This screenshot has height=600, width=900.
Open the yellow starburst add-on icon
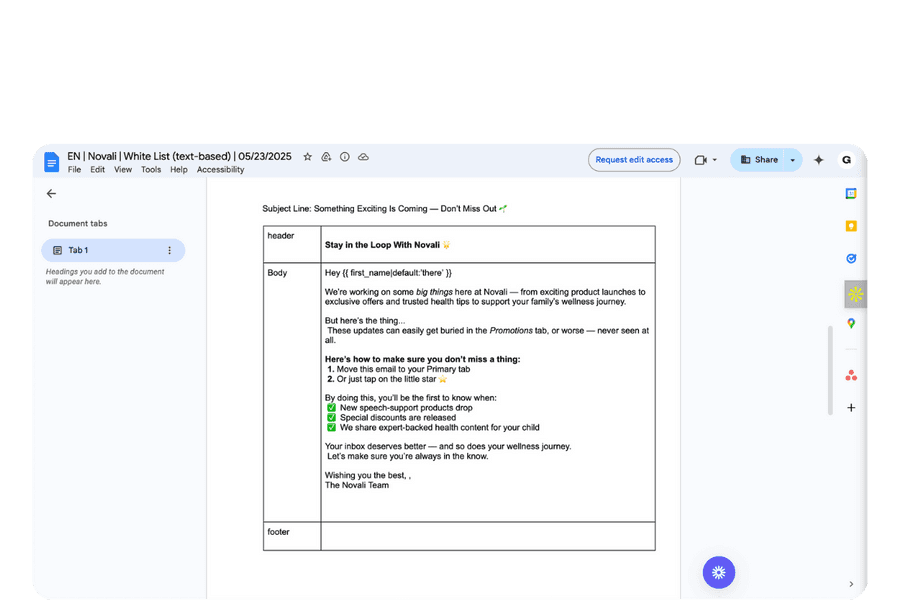(855, 295)
